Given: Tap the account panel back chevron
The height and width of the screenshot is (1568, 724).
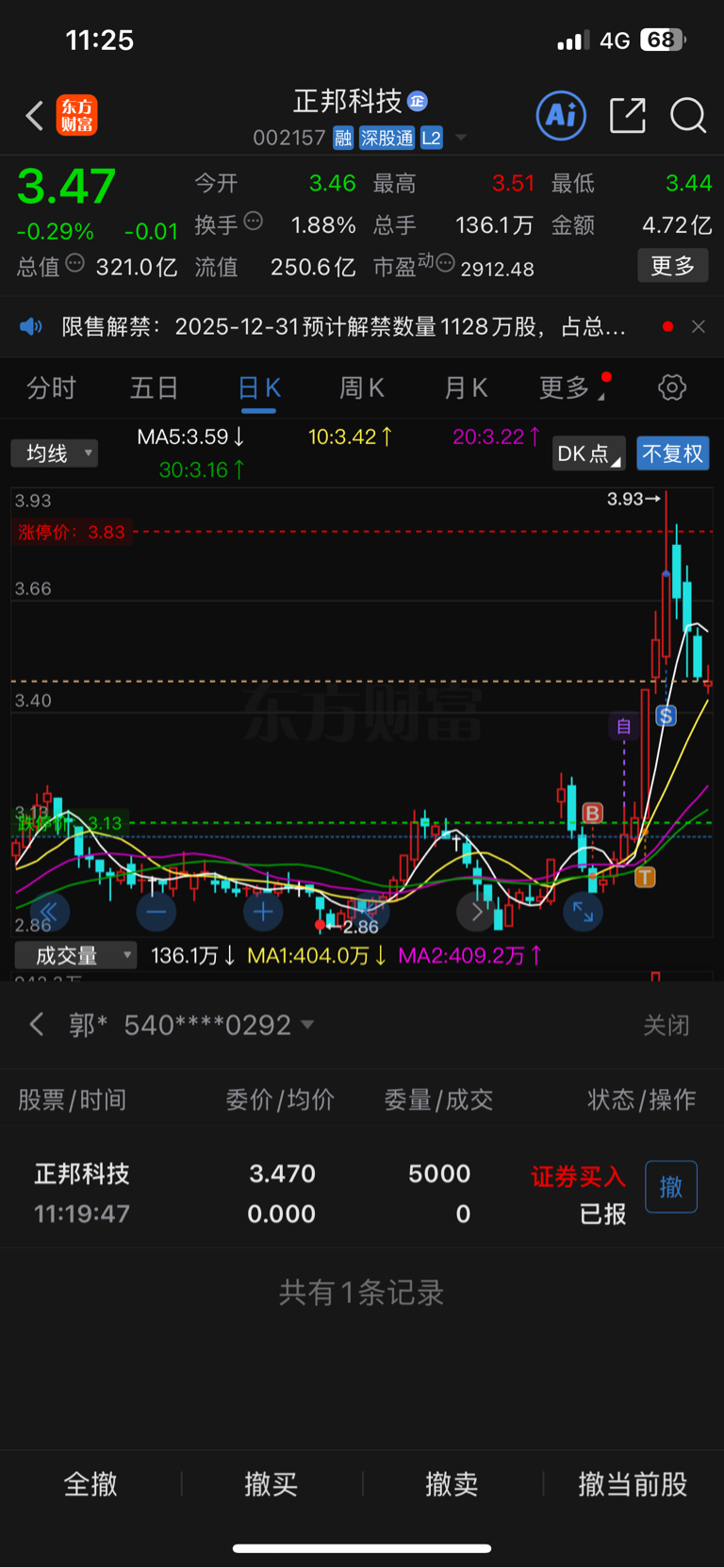Looking at the screenshot, I should pyautogui.click(x=37, y=1025).
